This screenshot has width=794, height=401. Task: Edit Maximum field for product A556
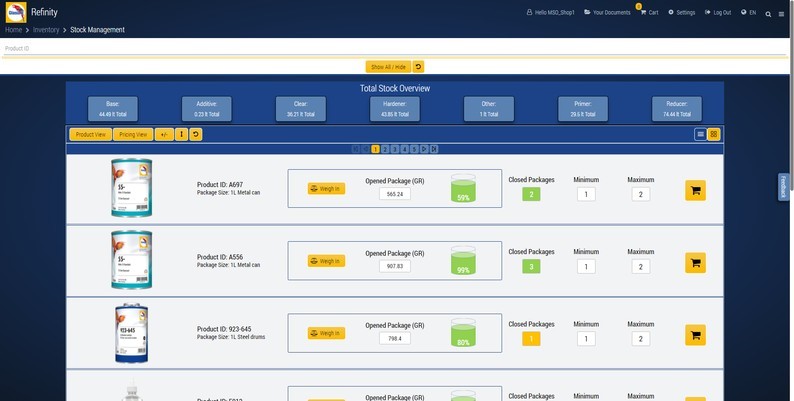(x=641, y=267)
